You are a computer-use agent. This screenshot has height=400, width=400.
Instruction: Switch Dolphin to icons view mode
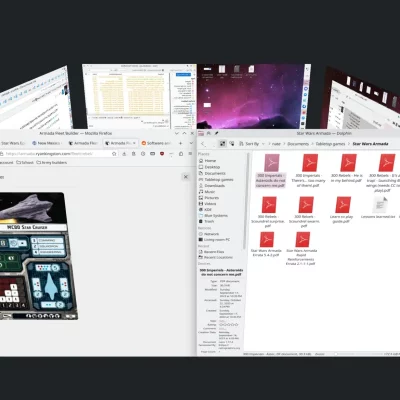(222, 144)
